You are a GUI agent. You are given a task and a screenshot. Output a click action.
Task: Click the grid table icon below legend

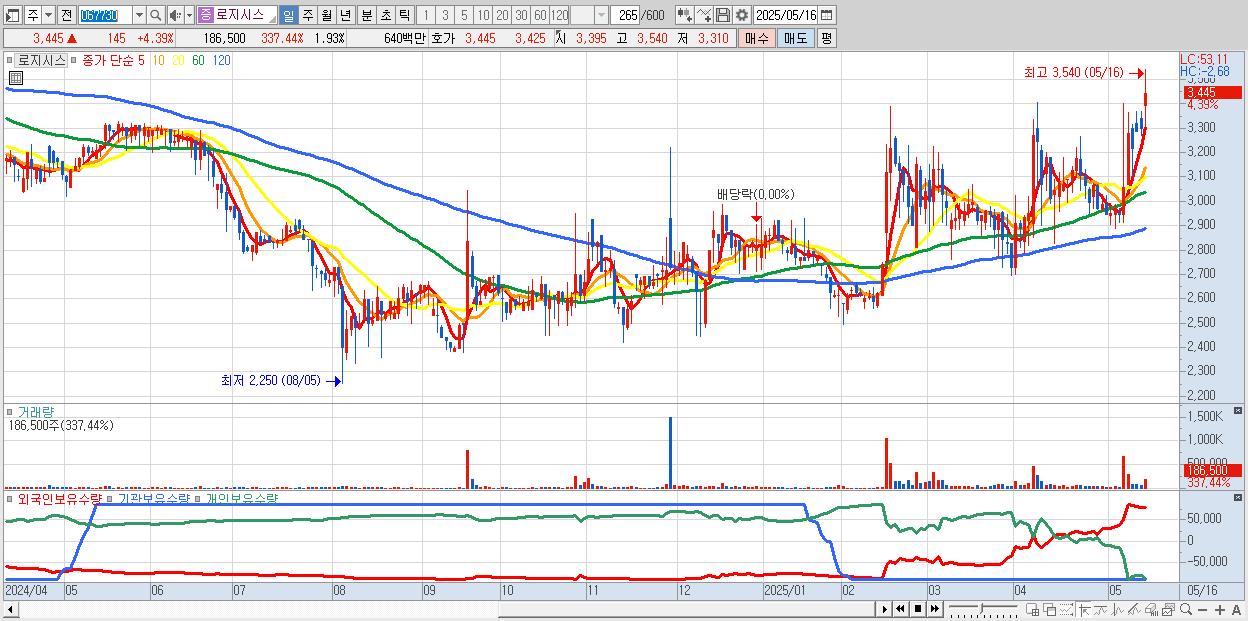pyautogui.click(x=15, y=78)
